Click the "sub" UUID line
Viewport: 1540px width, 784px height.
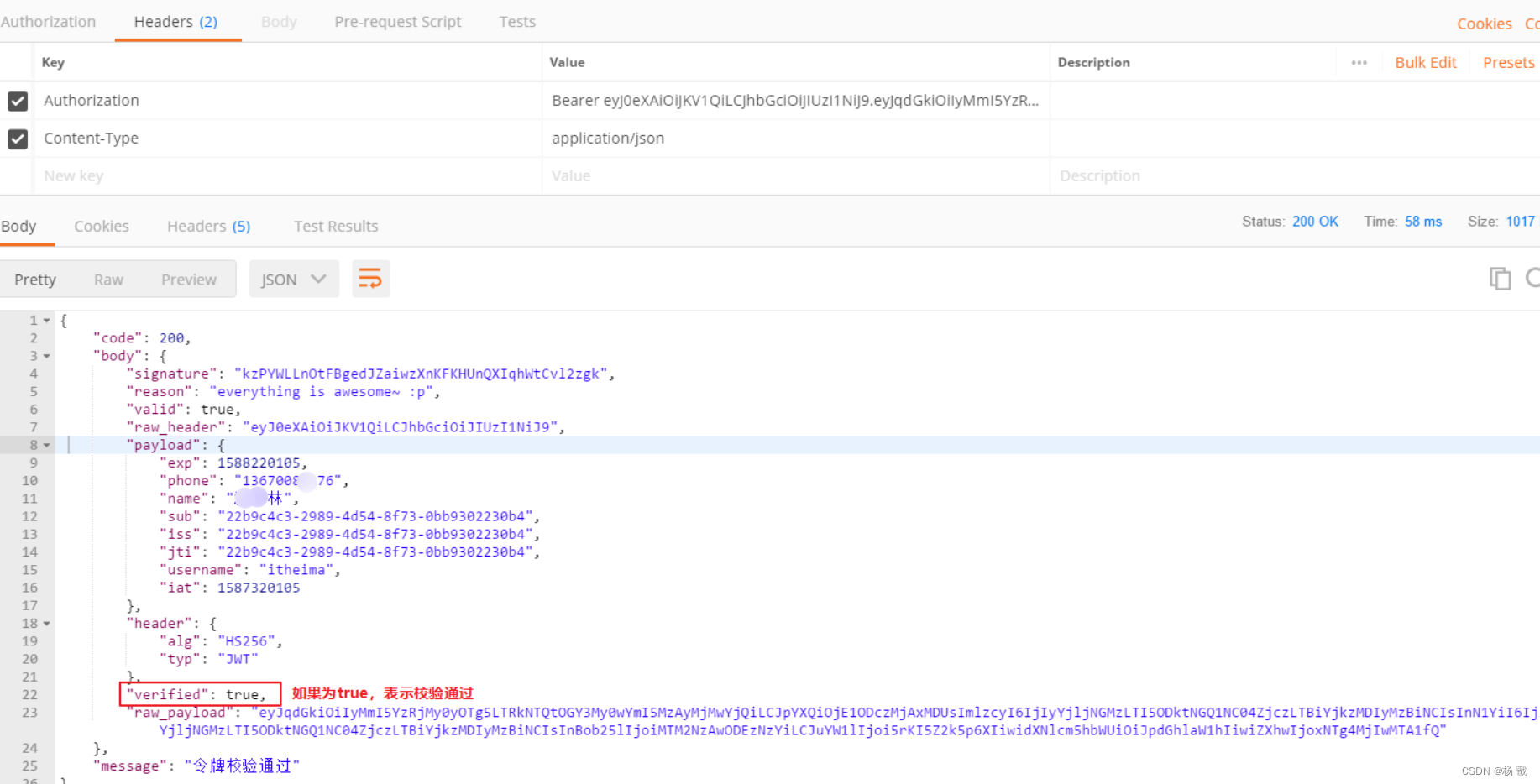(x=349, y=516)
